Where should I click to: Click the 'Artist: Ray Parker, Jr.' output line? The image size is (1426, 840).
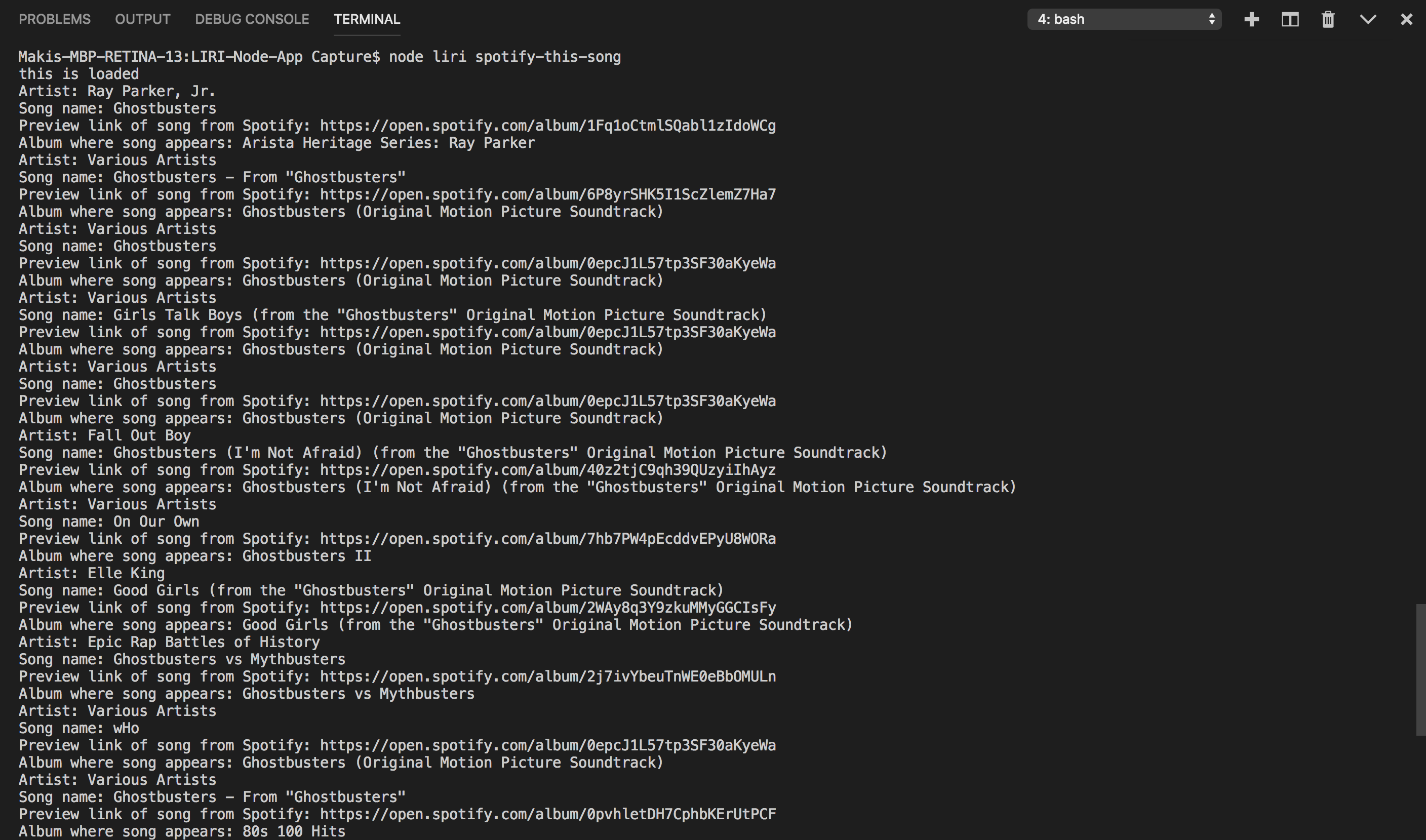[116, 91]
